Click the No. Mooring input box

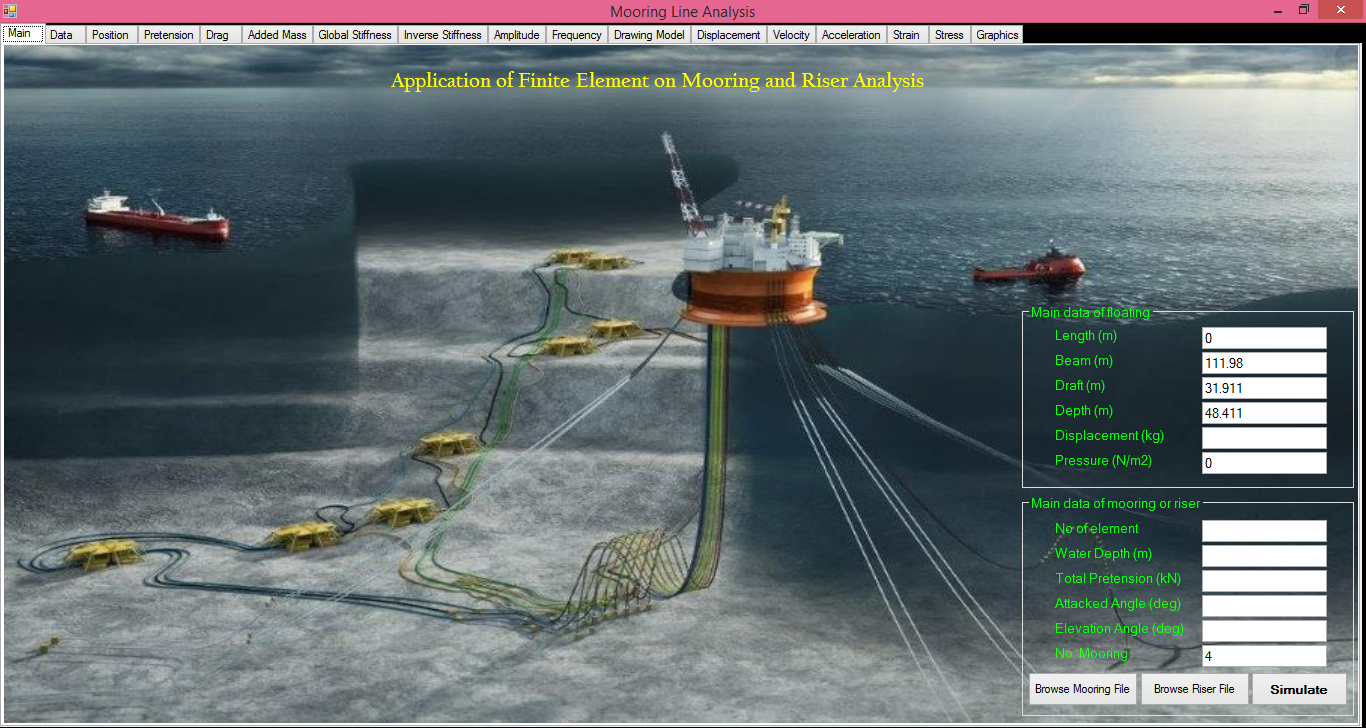click(x=1264, y=656)
